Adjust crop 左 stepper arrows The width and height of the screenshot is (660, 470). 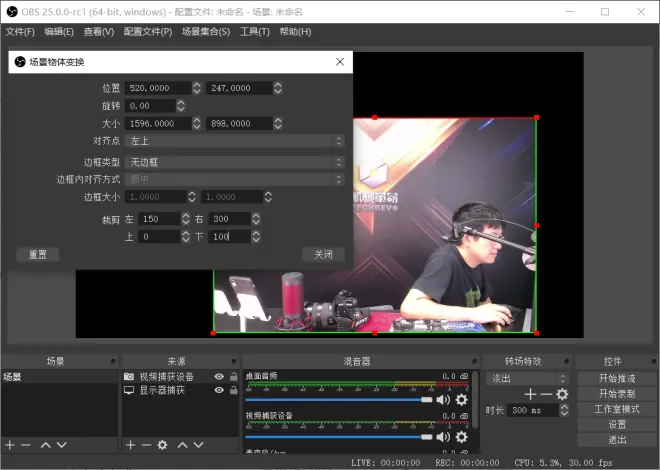[186, 219]
